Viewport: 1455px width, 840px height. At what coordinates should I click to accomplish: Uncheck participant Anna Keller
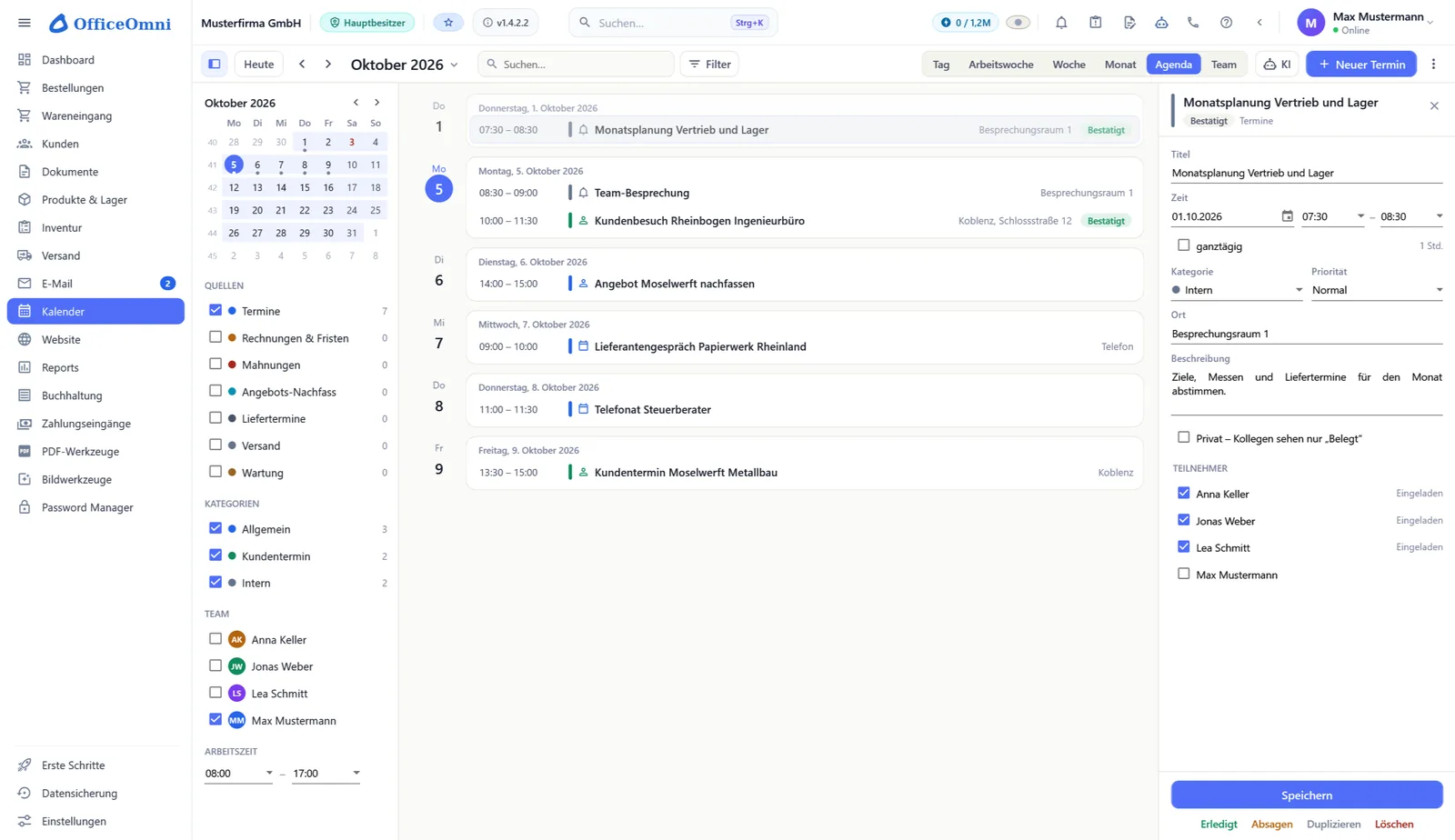click(x=1183, y=493)
